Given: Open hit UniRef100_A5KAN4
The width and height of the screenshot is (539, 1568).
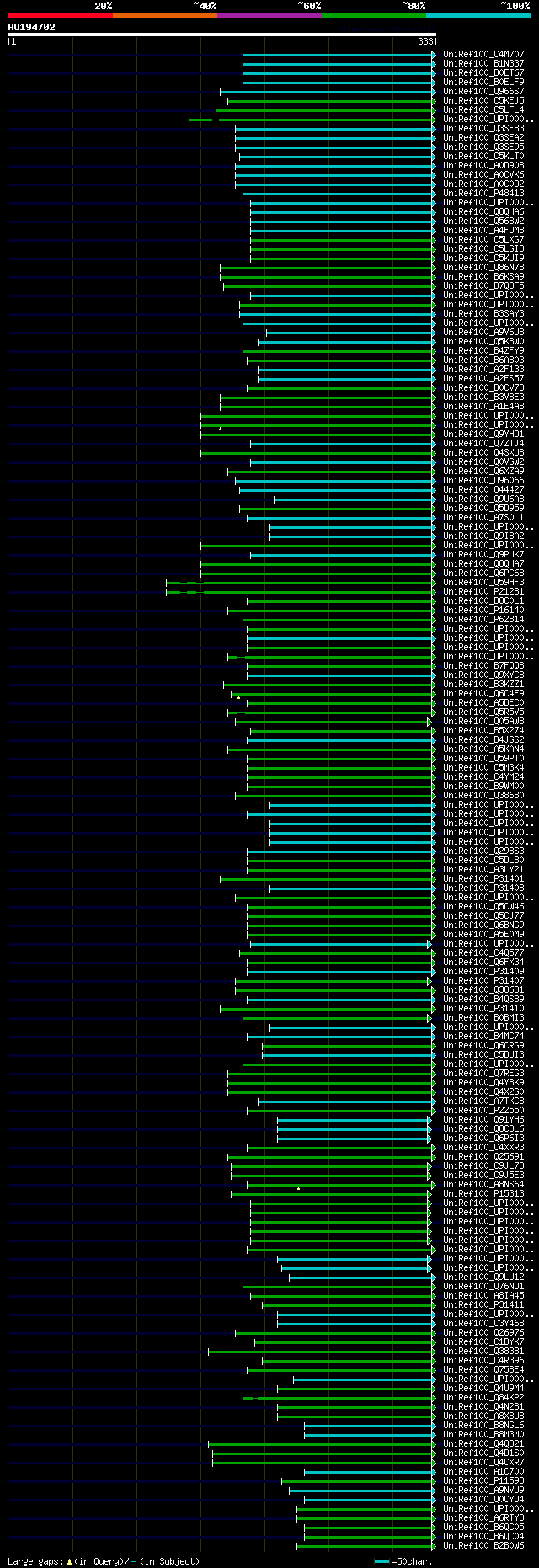Looking at the screenshot, I should (x=483, y=749).
